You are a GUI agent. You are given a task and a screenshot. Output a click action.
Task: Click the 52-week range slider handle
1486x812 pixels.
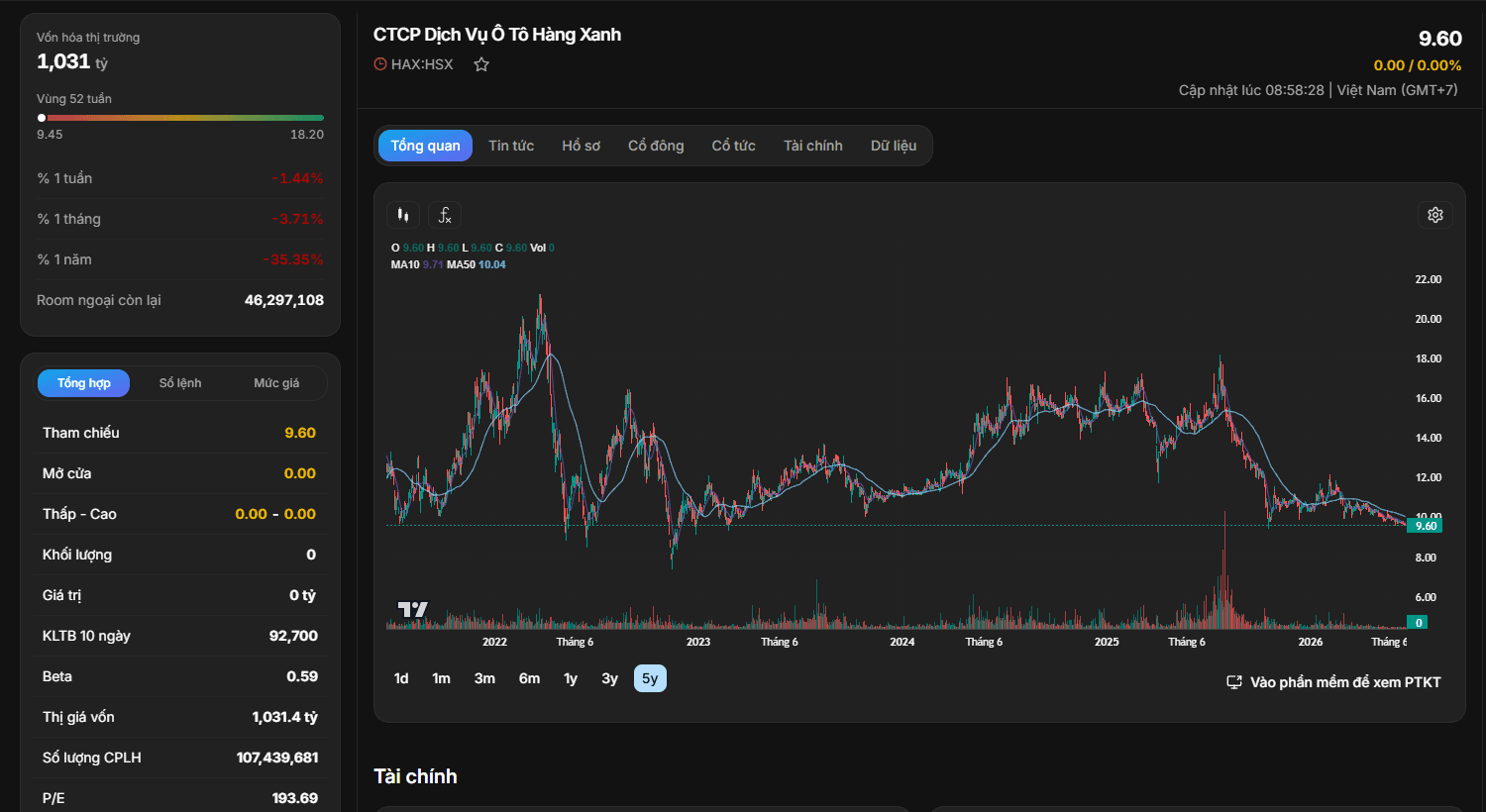42,118
